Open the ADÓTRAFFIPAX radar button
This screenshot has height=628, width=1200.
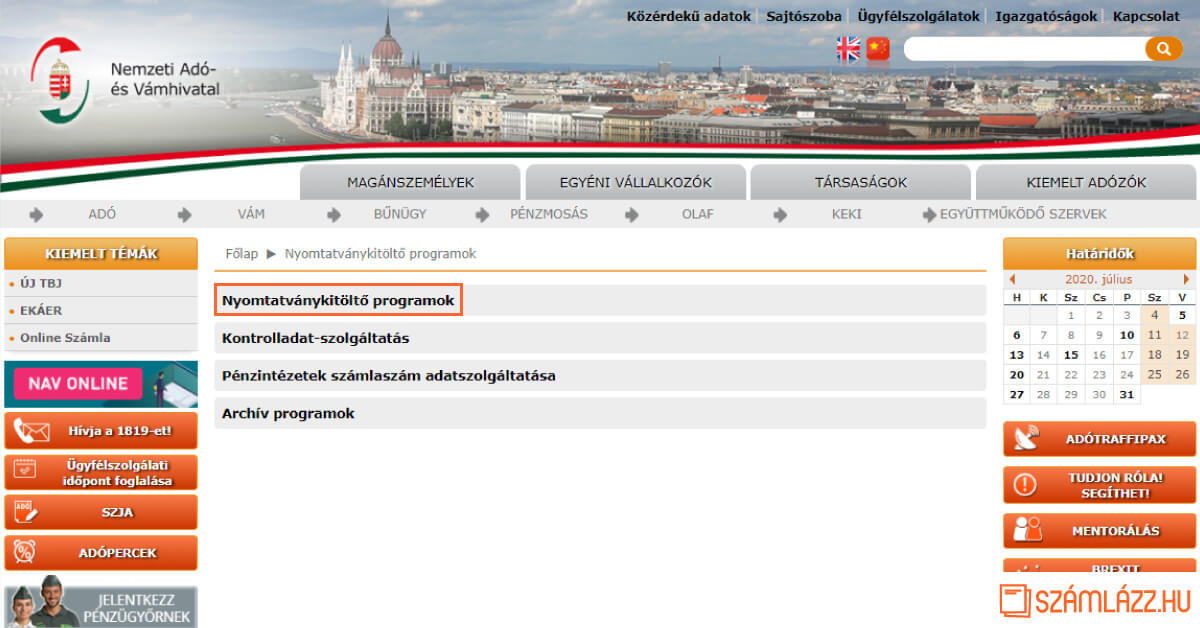click(x=1099, y=439)
